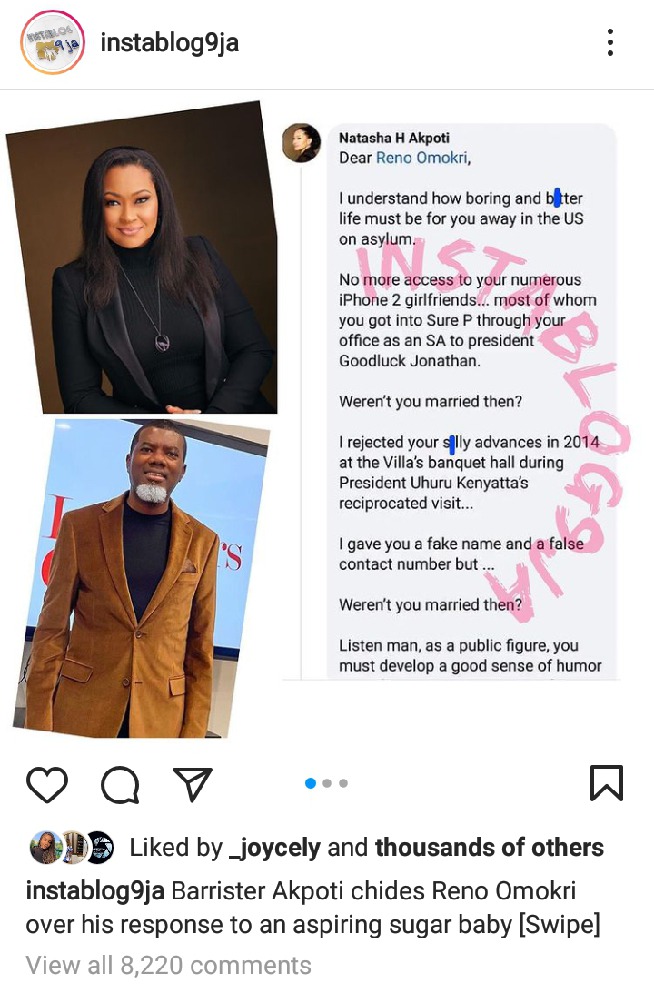Viewport: 654px width, 985px height.
Task: Open comments via speech bubble icon
Action: pos(120,785)
